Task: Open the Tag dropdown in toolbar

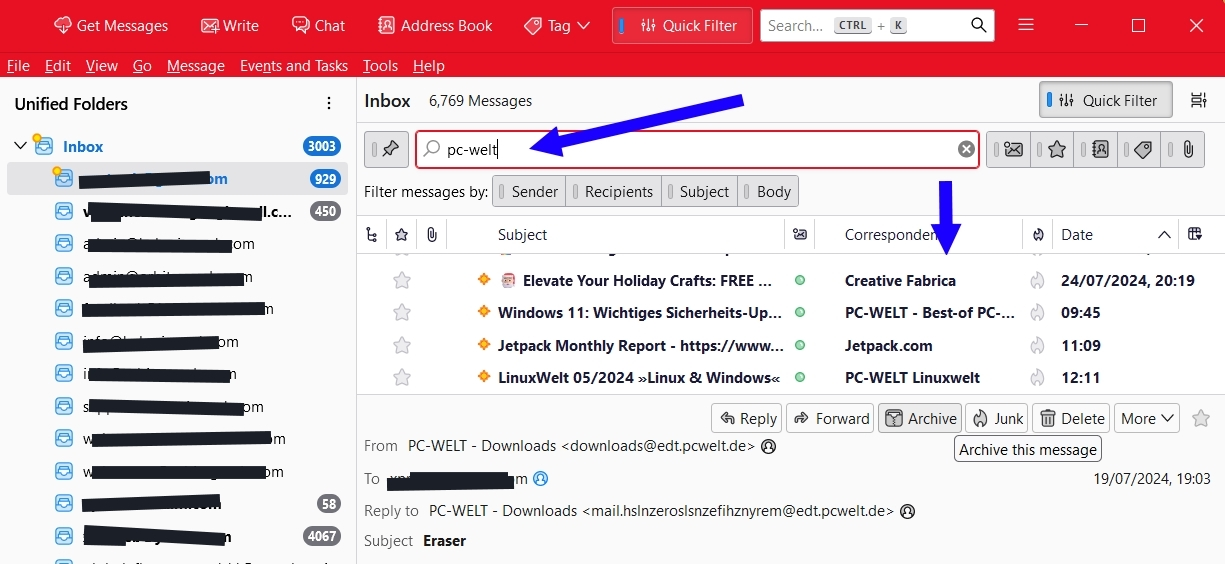Action: [557, 26]
